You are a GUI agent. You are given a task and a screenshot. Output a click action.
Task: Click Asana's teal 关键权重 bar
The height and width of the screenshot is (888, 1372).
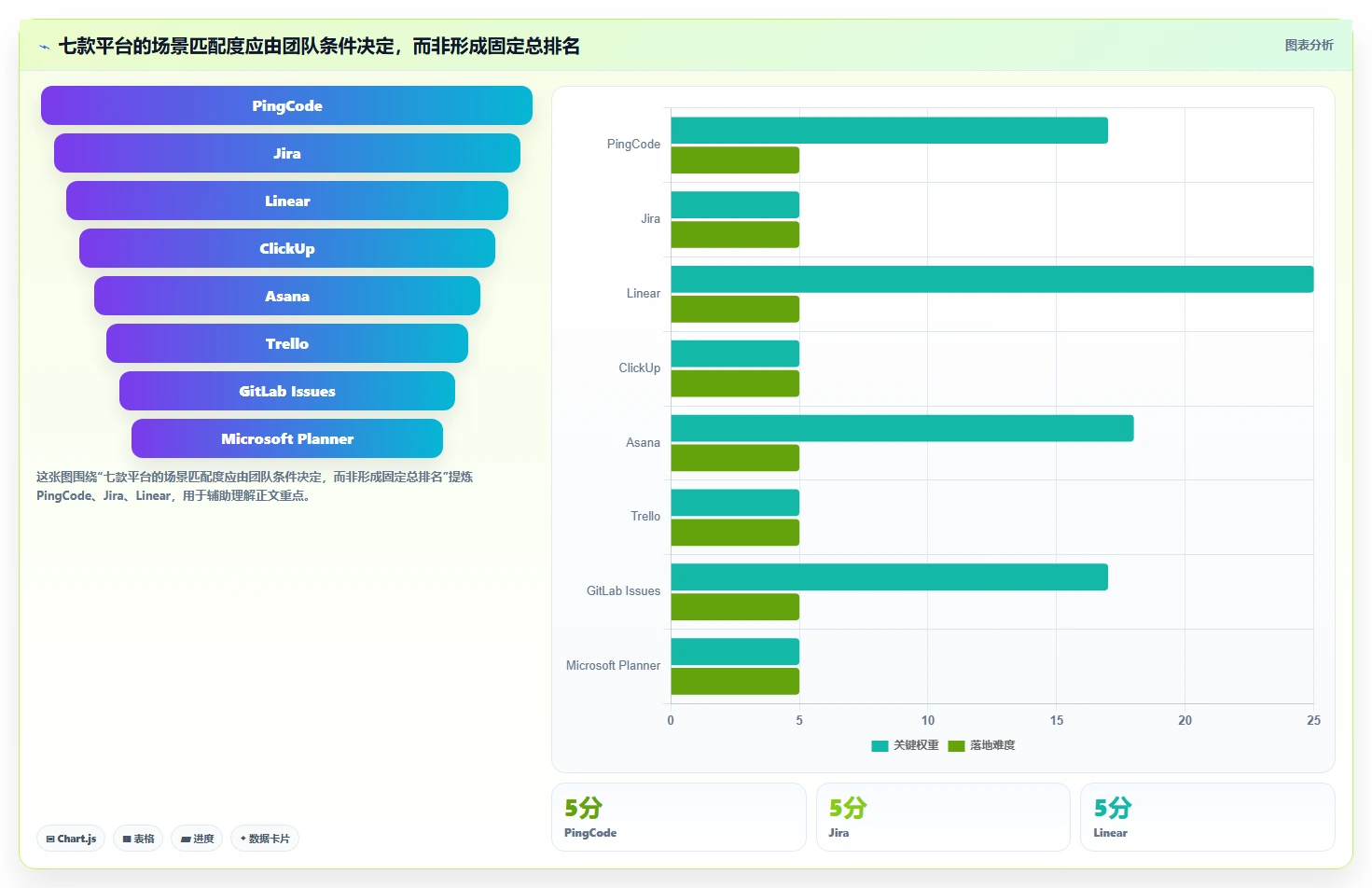pyautogui.click(x=902, y=428)
